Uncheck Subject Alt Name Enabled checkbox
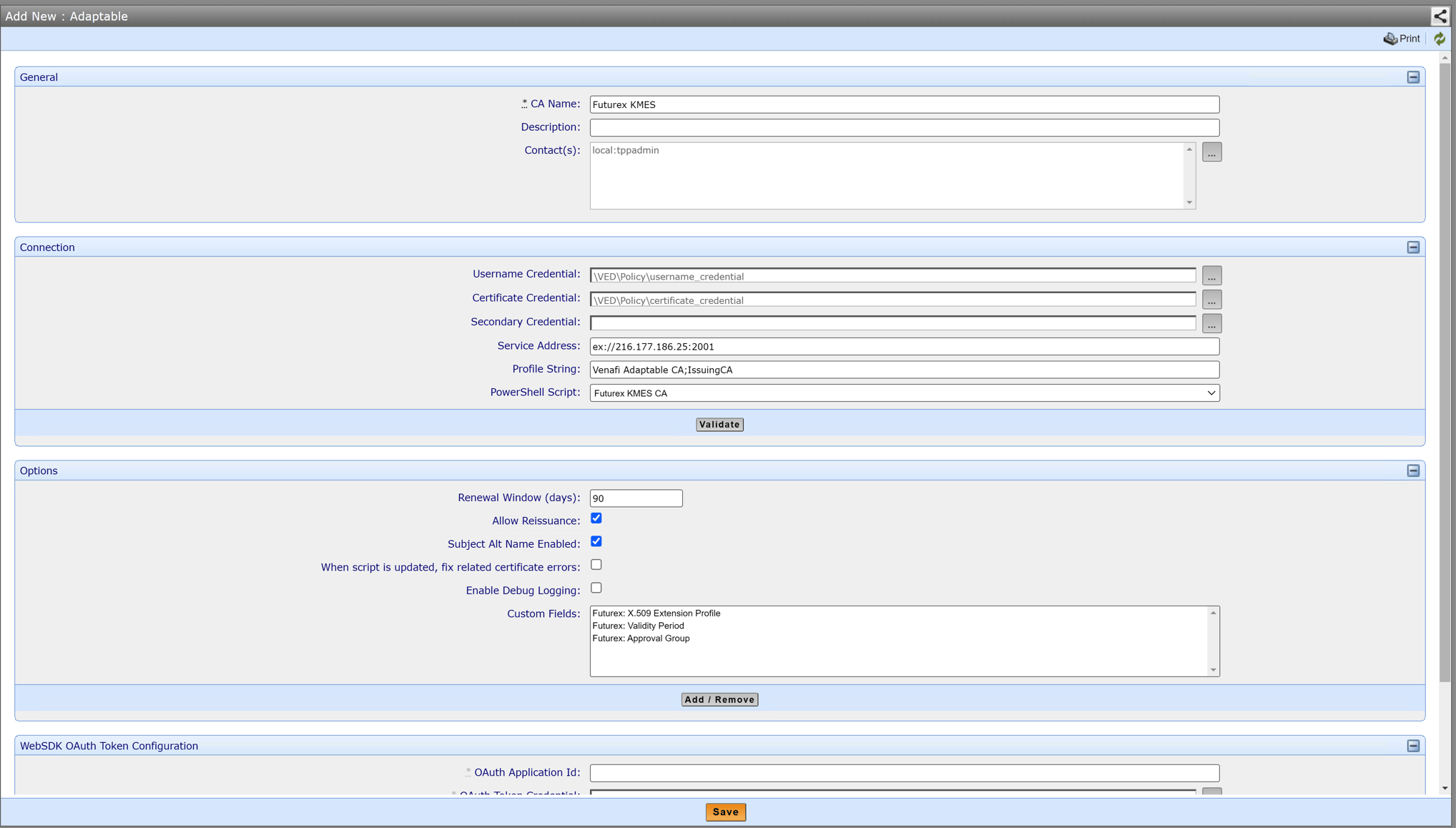This screenshot has height=828, width=1456. coord(596,541)
